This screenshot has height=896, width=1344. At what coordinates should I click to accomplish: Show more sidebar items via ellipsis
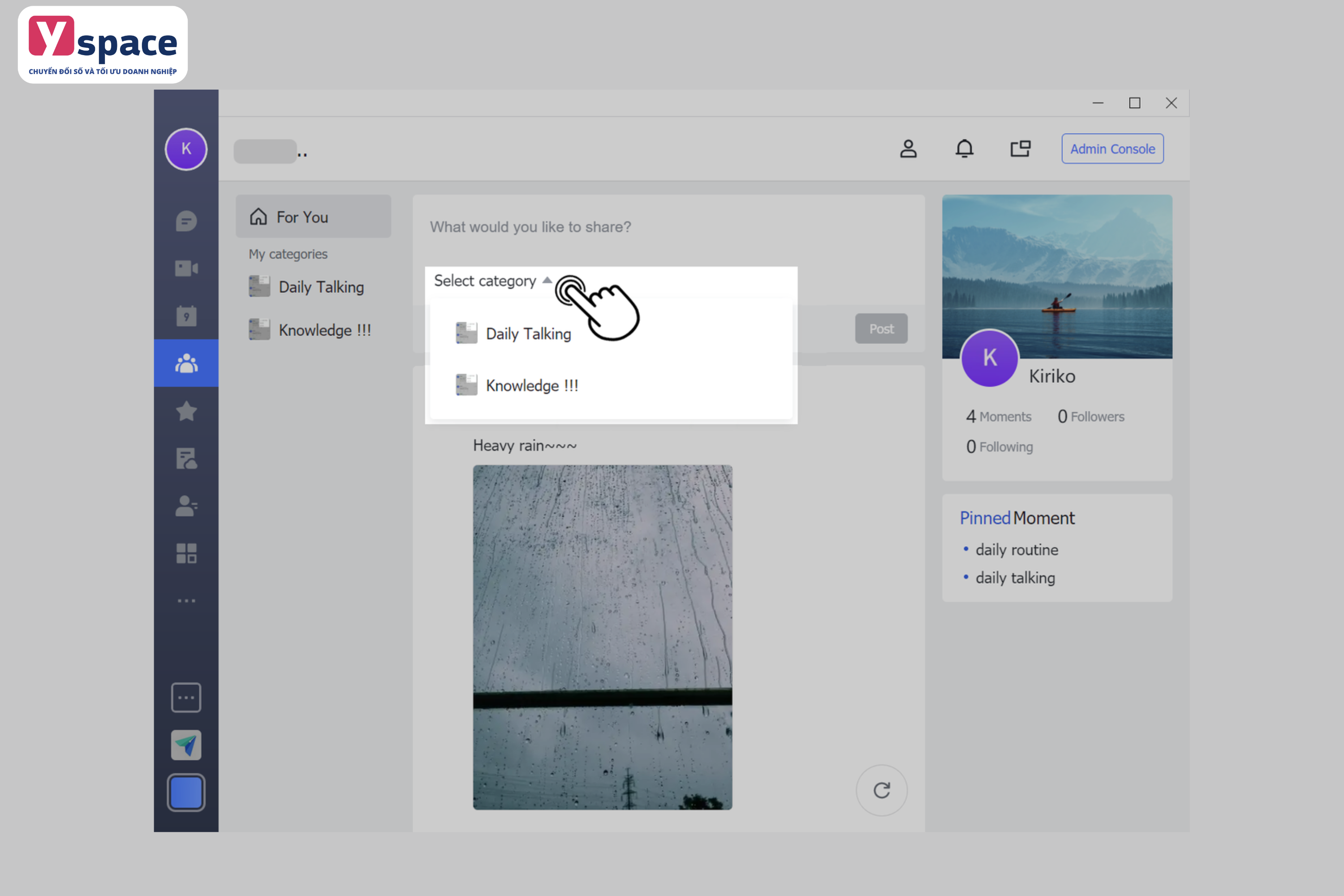tap(186, 601)
